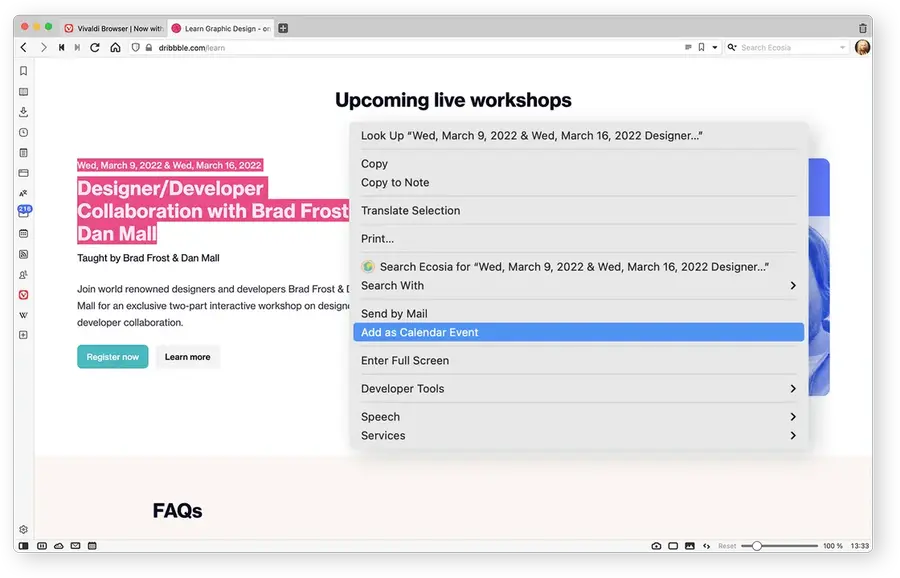This screenshot has width=900, height=578.
Task: Toggle the side panel visibility
Action: (24, 546)
